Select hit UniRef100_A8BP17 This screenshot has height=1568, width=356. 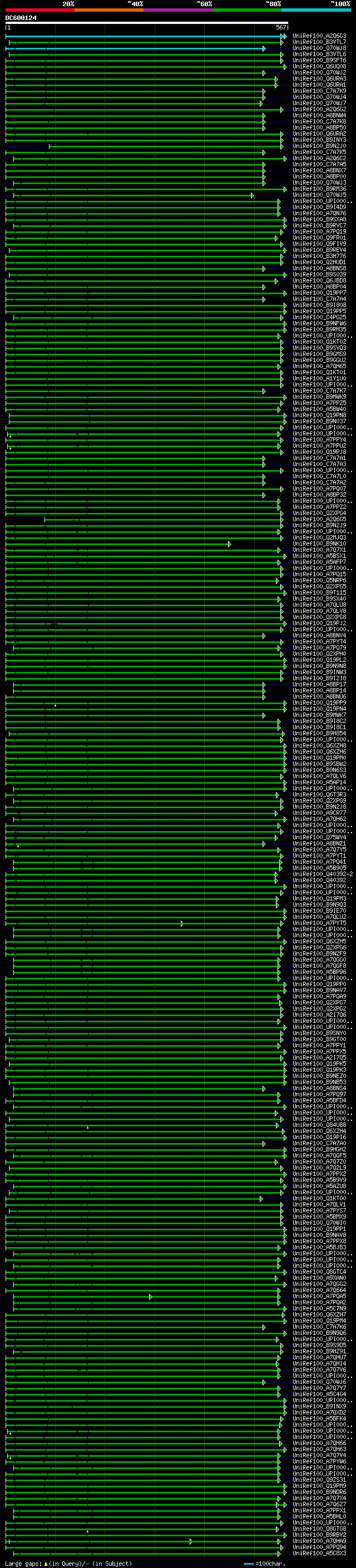(319, 684)
